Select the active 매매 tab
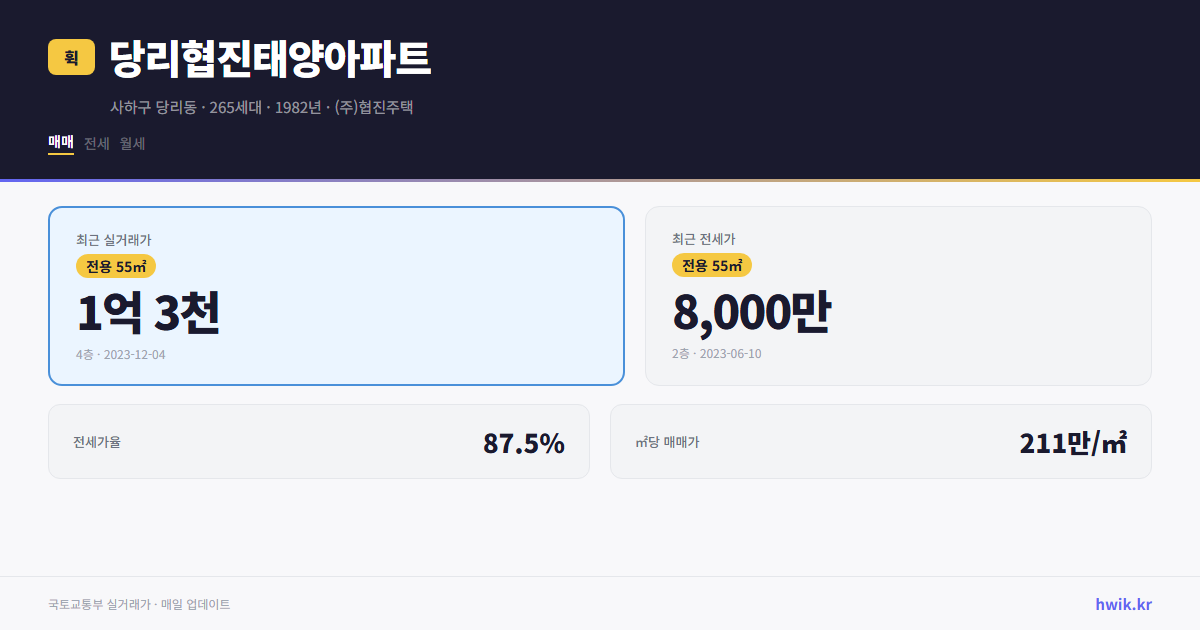This screenshot has width=1200, height=630. coord(58,143)
